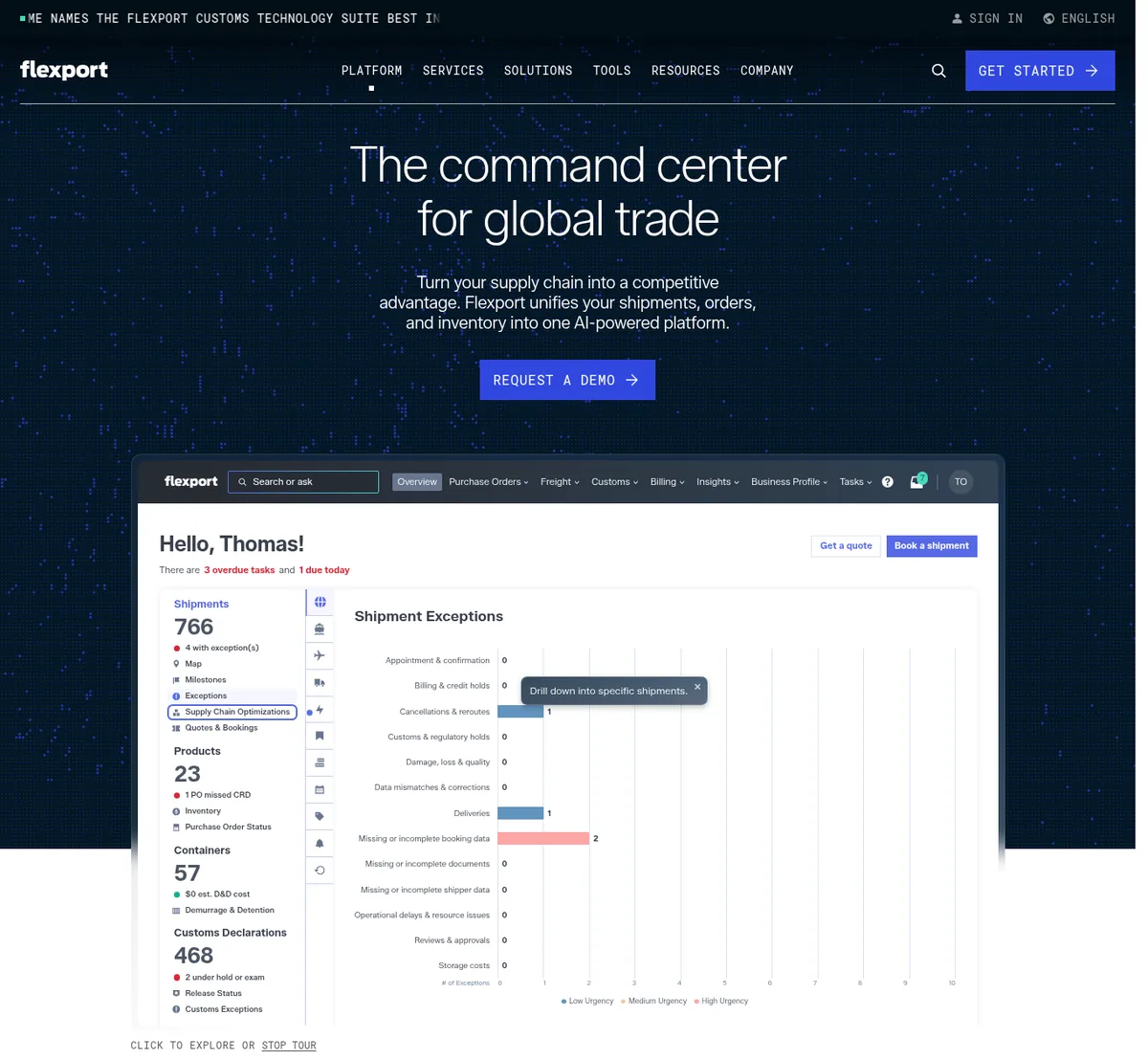
Task: Click the website search magnifier icon
Action: pos(938,71)
